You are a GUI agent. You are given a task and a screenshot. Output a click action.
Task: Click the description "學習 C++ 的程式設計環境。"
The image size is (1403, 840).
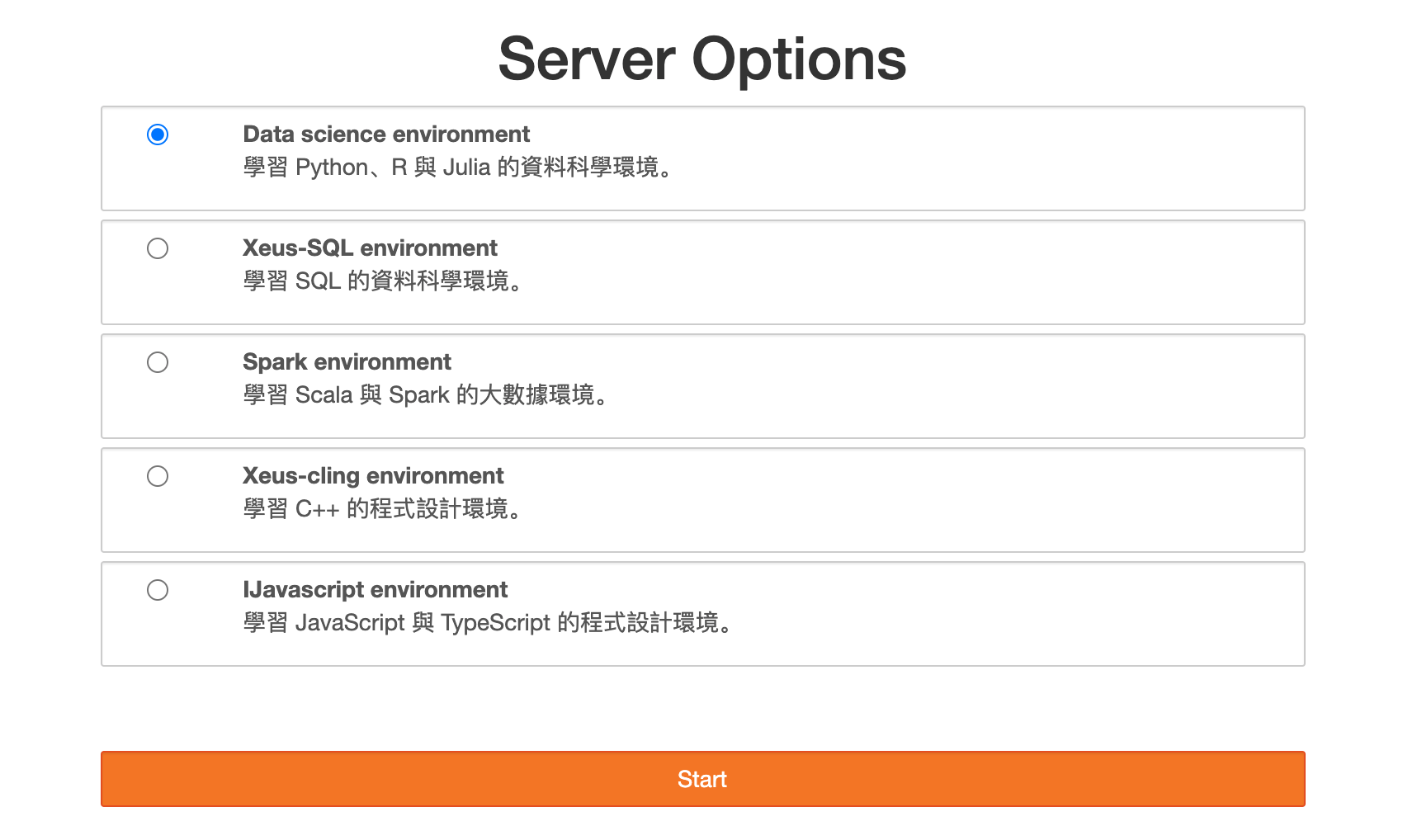click(x=383, y=509)
